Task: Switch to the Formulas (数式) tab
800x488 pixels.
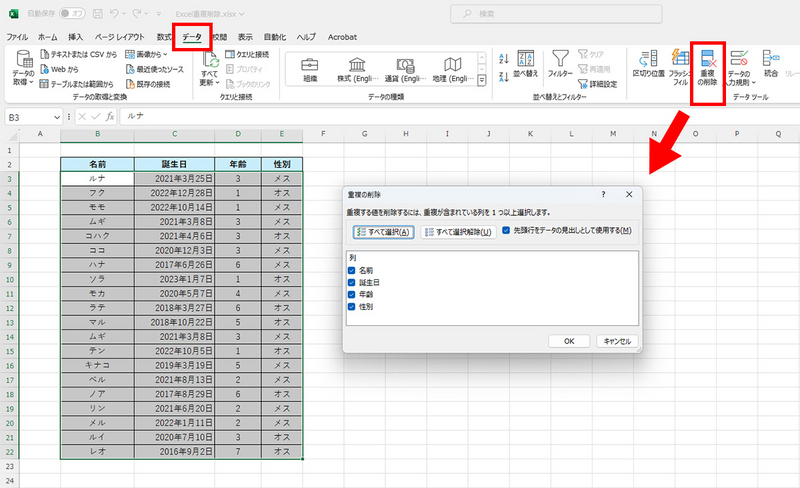Action: [x=164, y=37]
